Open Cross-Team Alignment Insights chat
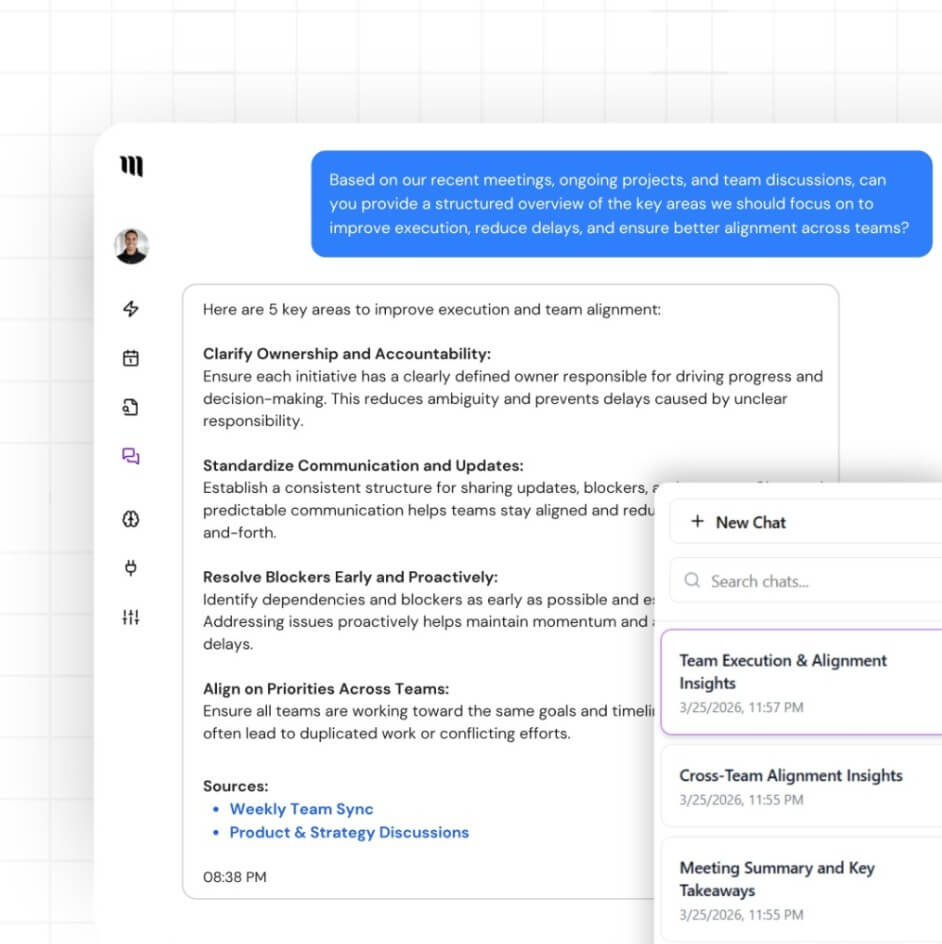 [802, 786]
